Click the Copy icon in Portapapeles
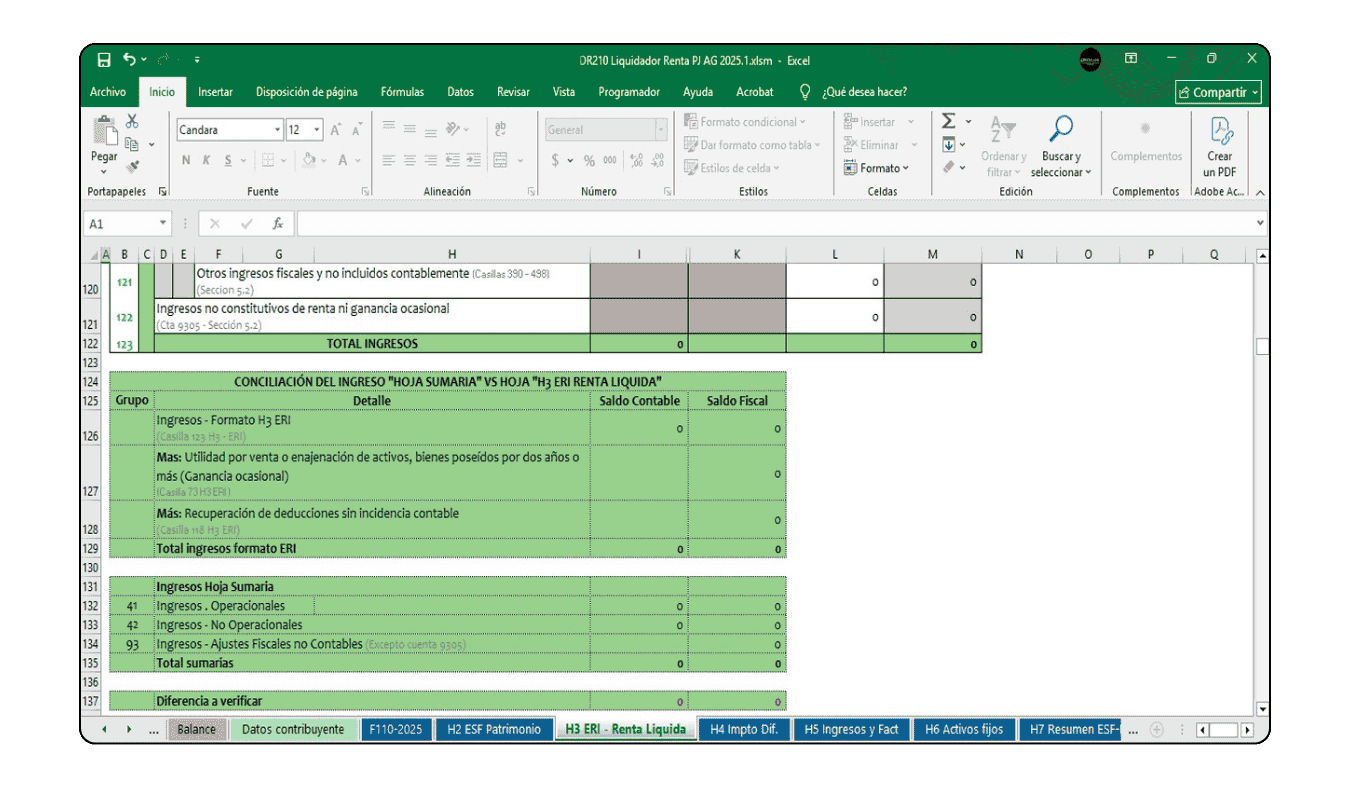The image size is (1350, 788). (132, 144)
